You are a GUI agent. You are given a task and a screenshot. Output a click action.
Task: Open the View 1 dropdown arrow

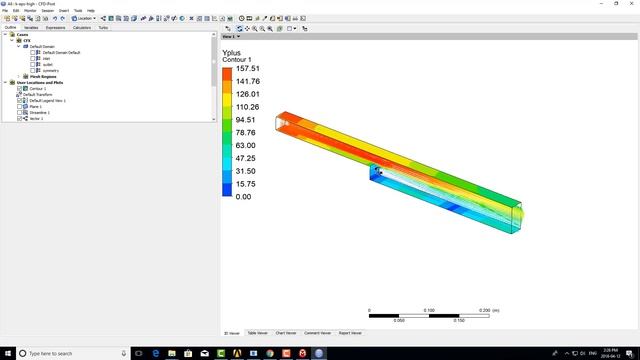238,37
